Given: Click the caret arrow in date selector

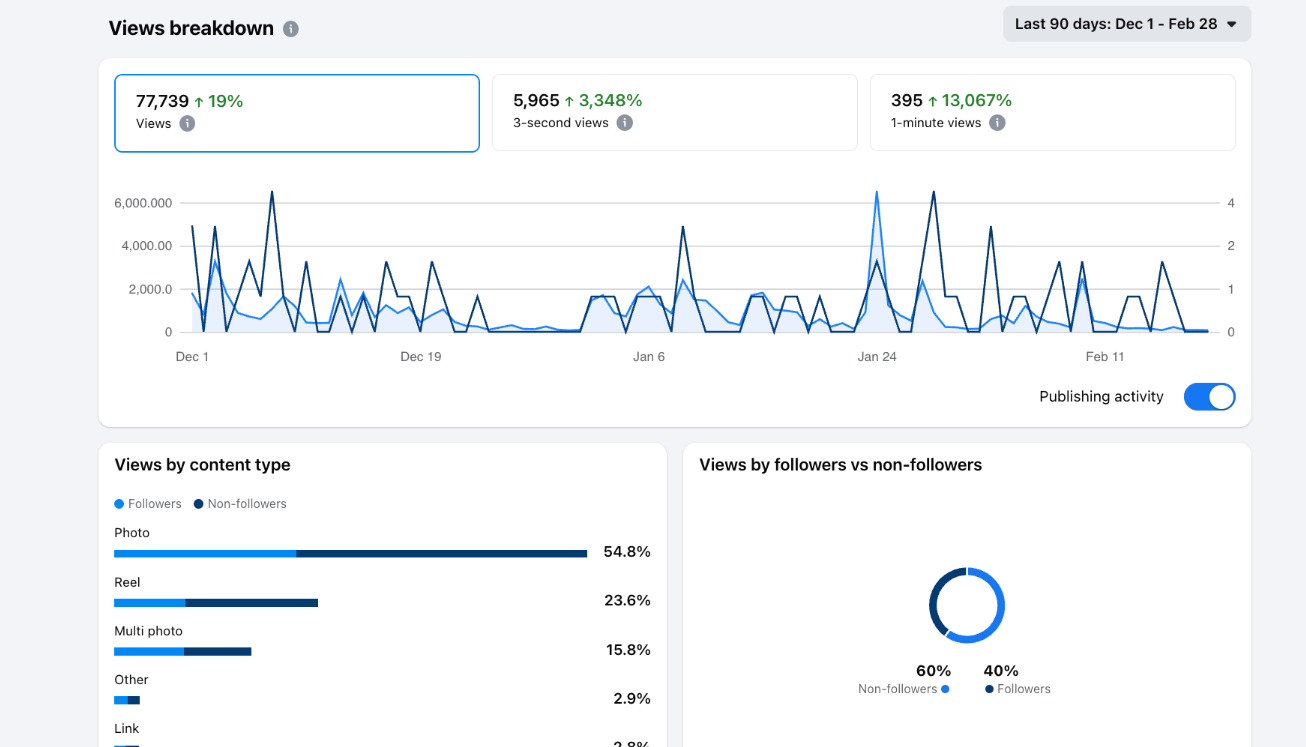Looking at the screenshot, I should (1232, 24).
